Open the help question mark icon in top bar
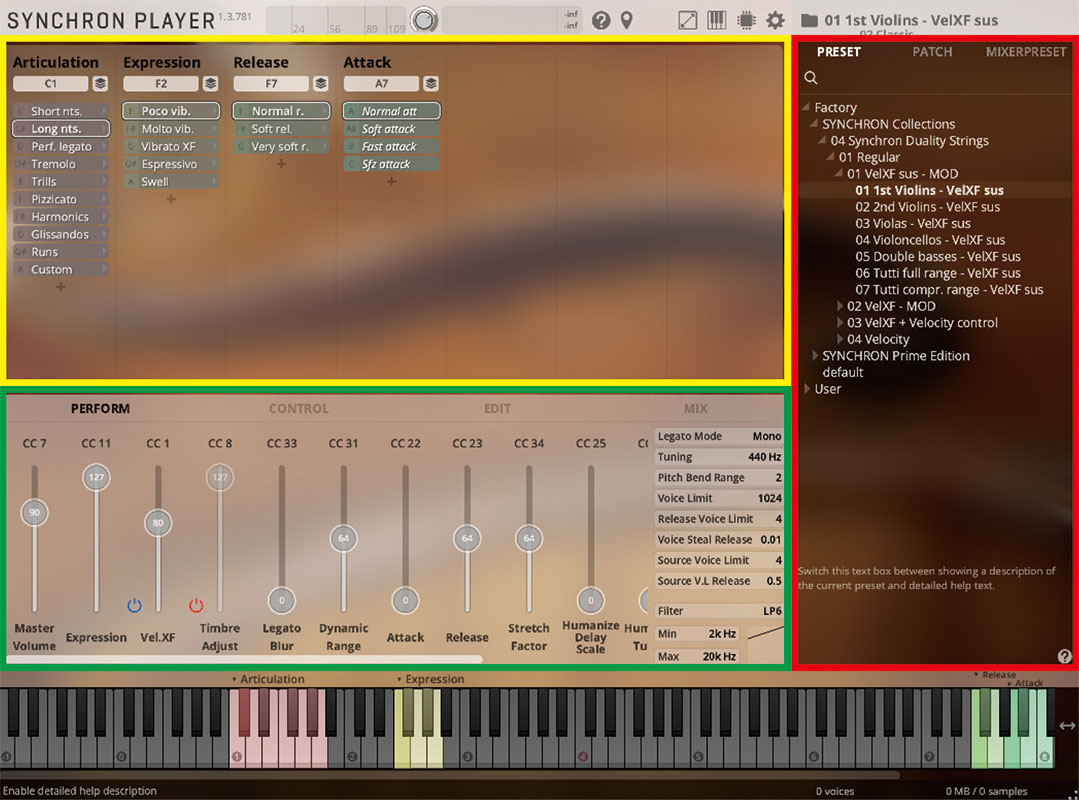The height and width of the screenshot is (800, 1079). (x=601, y=21)
